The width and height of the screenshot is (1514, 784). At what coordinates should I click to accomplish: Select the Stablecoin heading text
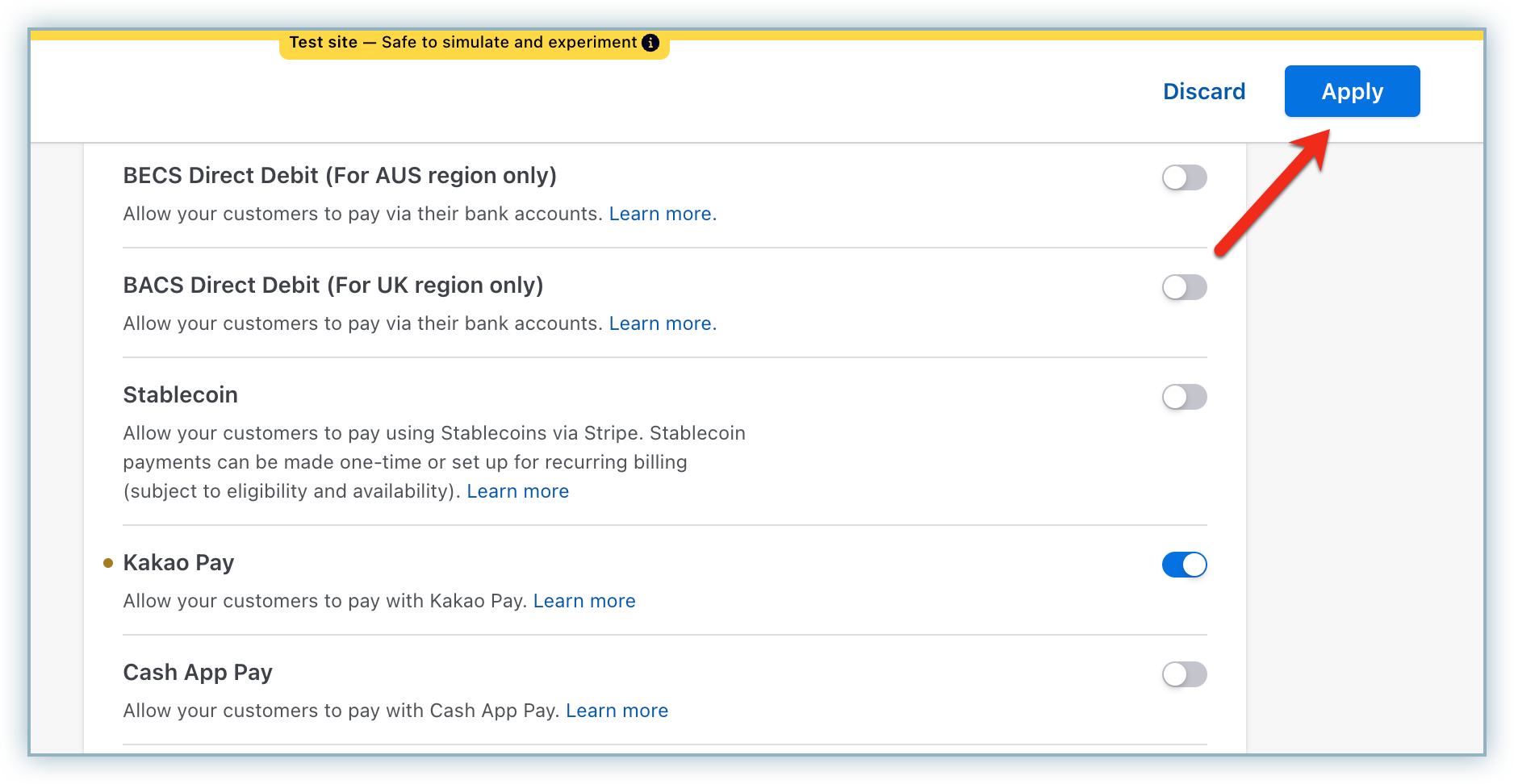pyautogui.click(x=180, y=395)
